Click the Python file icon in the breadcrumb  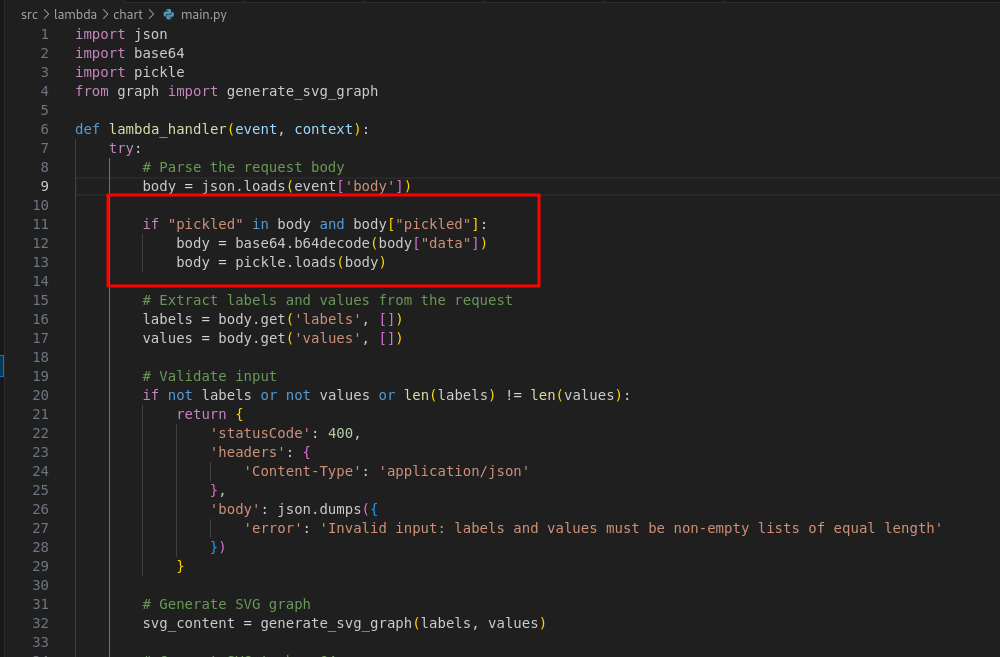point(168,14)
